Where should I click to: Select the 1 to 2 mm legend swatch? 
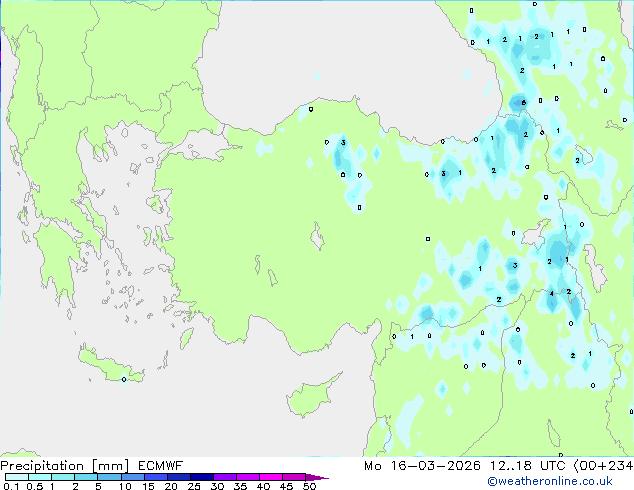pyautogui.click(x=63, y=477)
